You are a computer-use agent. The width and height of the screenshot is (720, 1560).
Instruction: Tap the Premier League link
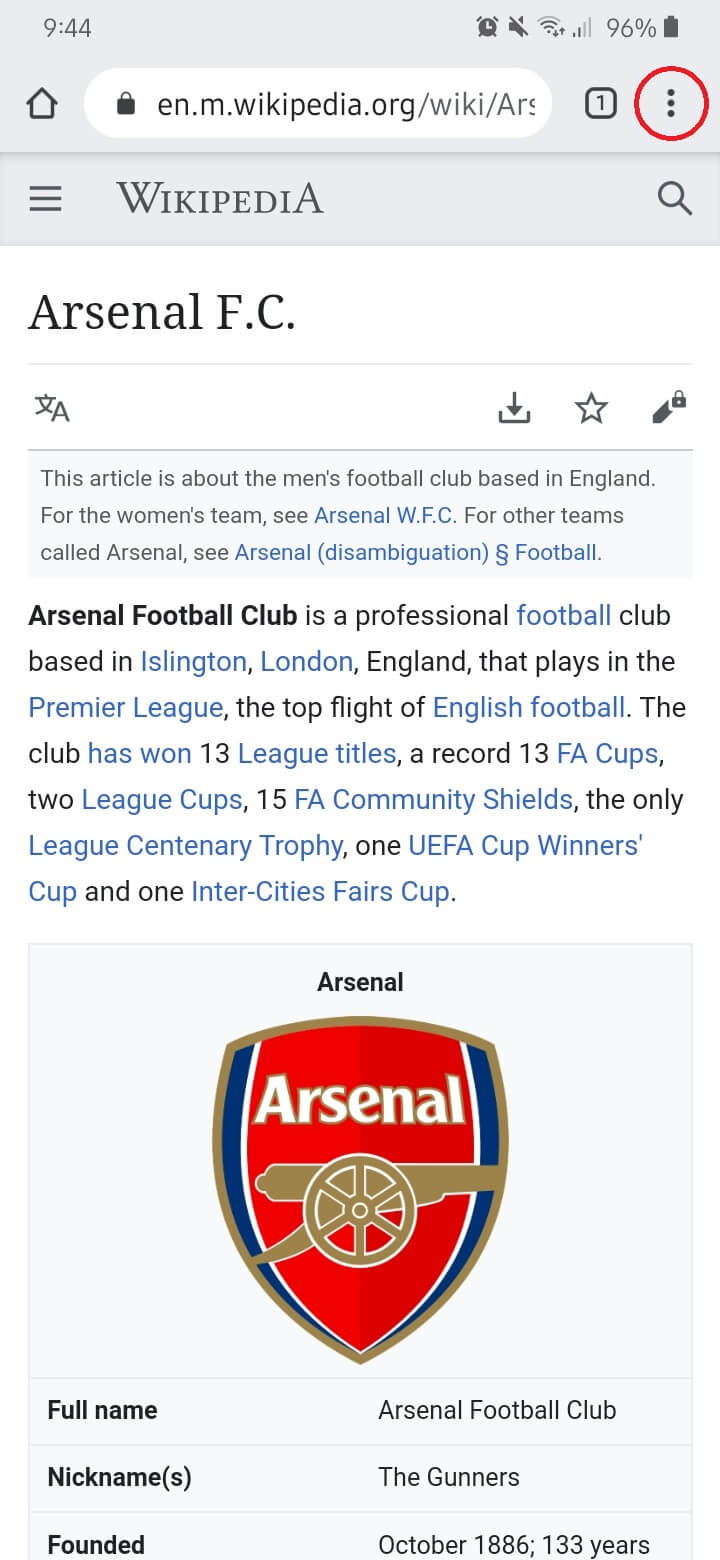tap(125, 708)
